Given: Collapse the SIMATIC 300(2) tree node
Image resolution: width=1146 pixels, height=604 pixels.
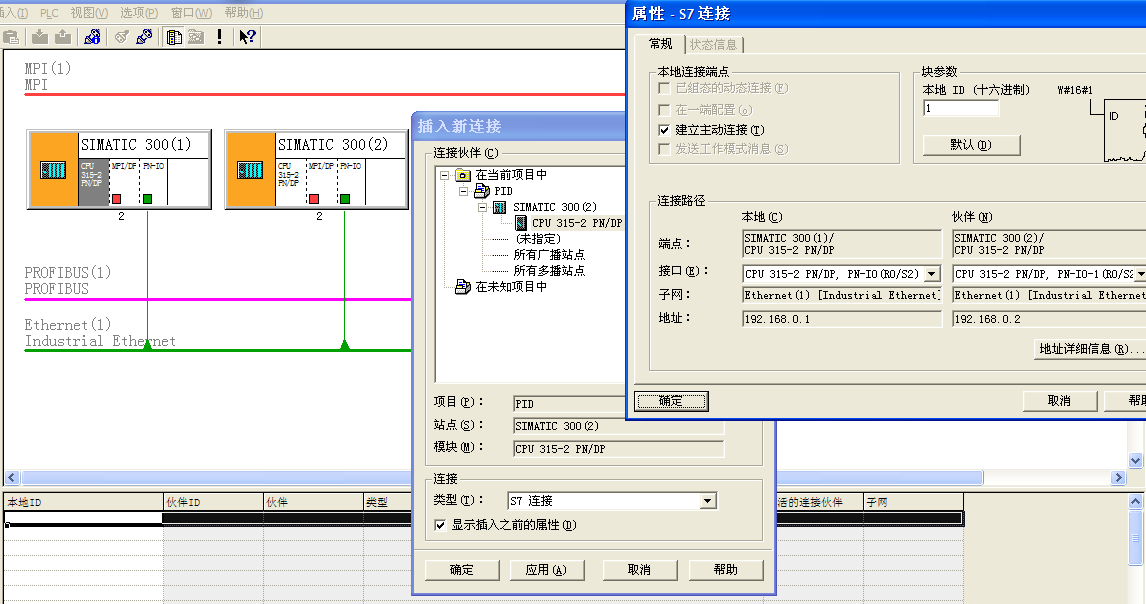Looking at the screenshot, I should point(482,207).
